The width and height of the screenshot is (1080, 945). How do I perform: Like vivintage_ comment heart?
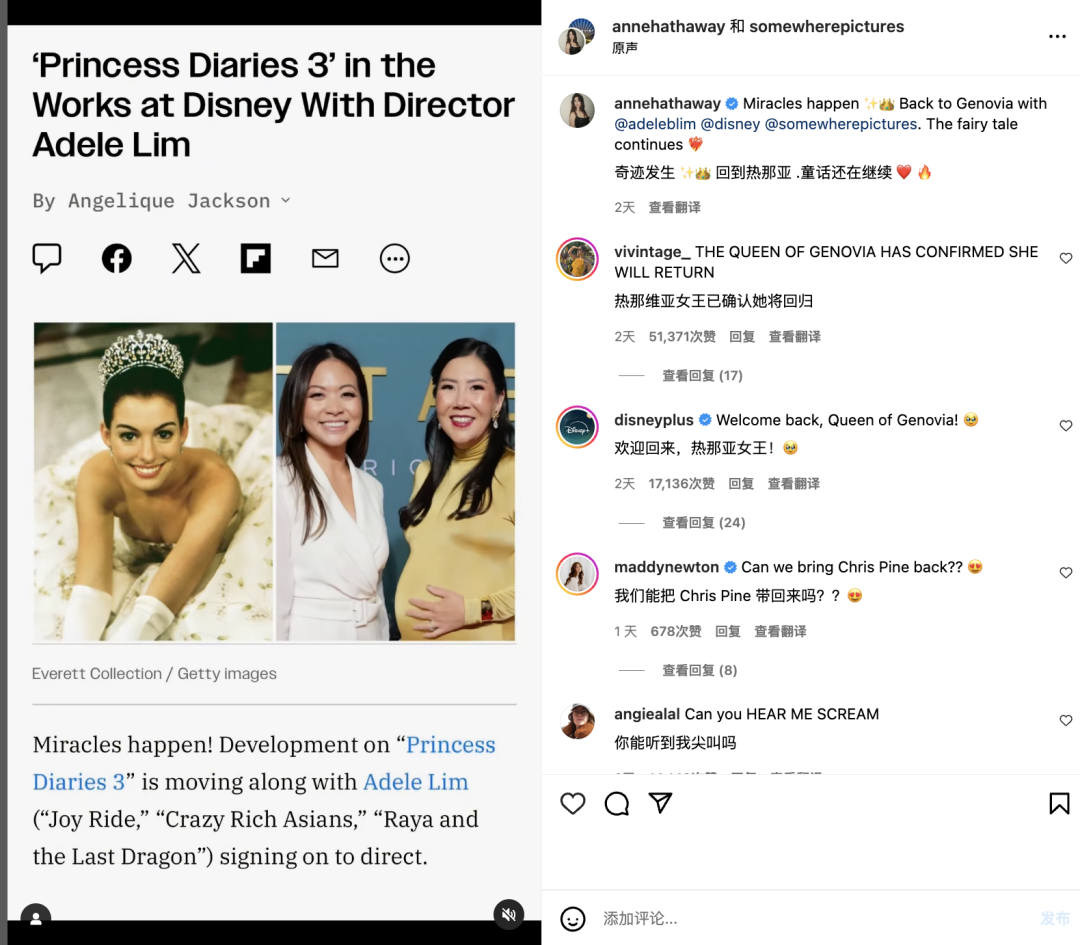(x=1066, y=258)
